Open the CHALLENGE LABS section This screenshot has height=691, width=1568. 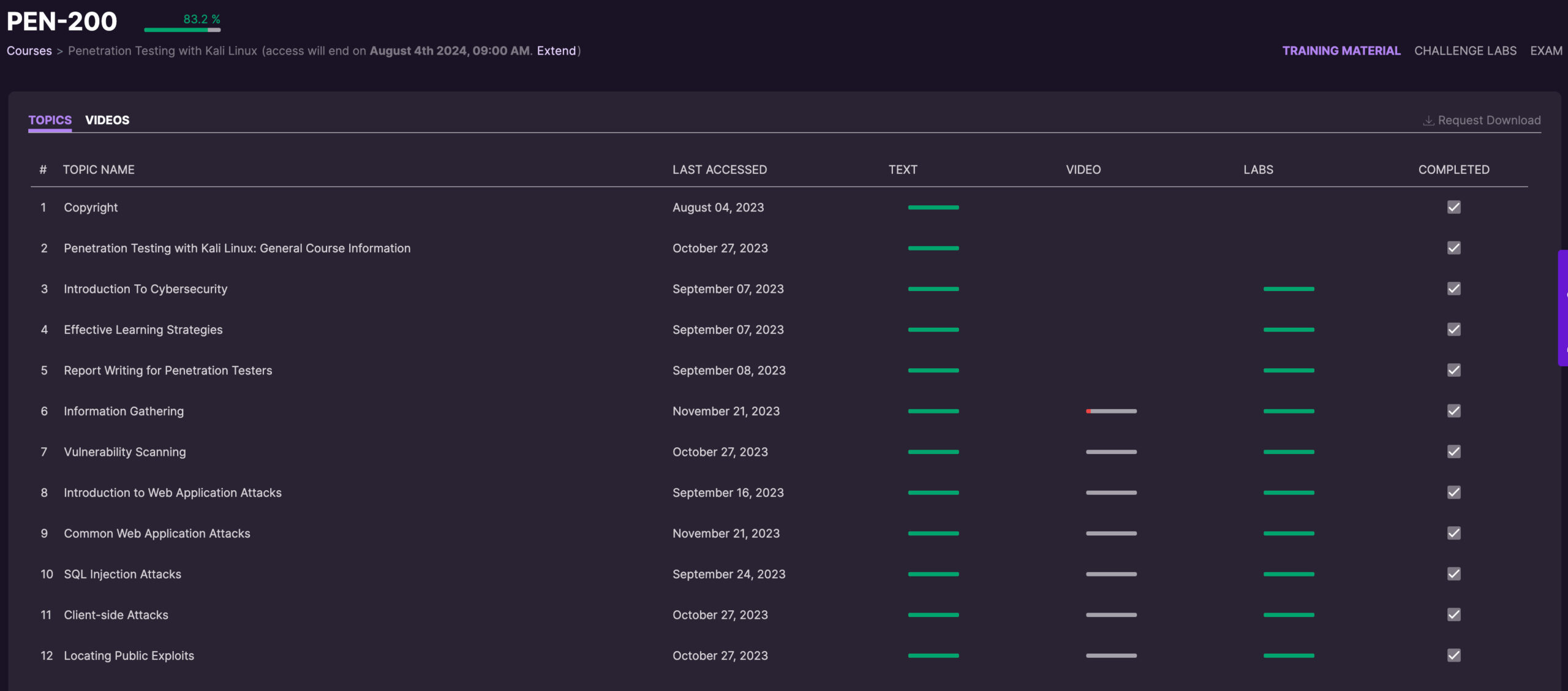[x=1465, y=51]
